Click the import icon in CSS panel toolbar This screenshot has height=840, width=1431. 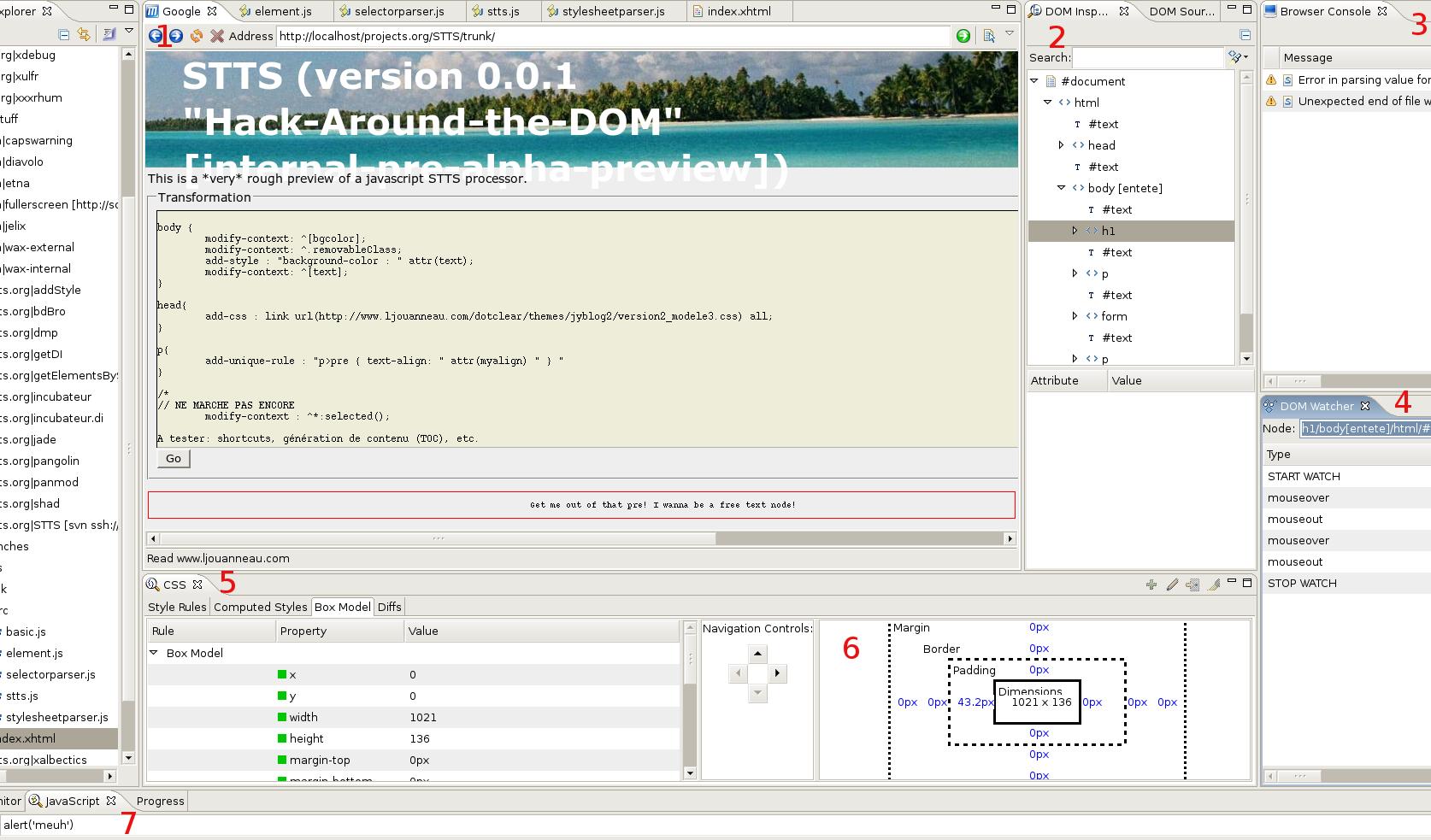1192,584
